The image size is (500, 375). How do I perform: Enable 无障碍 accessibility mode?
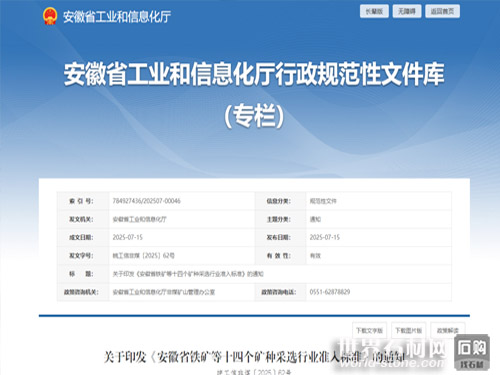tap(407, 11)
